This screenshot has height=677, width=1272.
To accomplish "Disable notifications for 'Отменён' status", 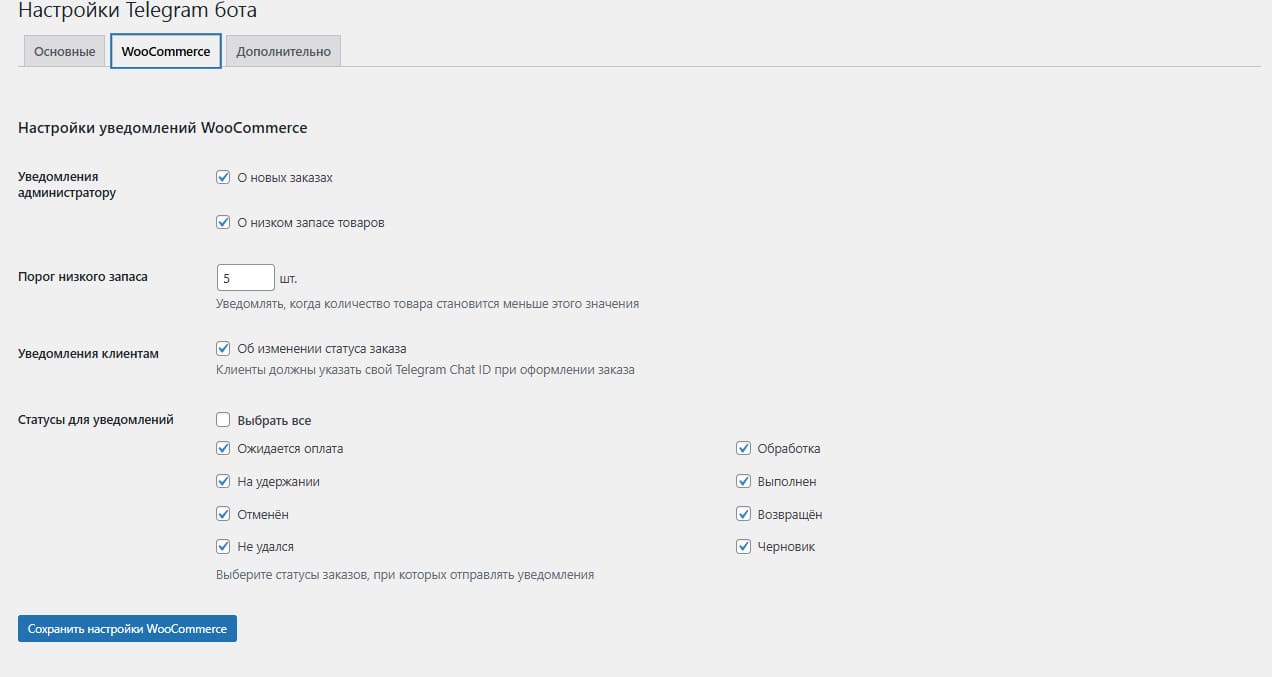I will 224,515.
